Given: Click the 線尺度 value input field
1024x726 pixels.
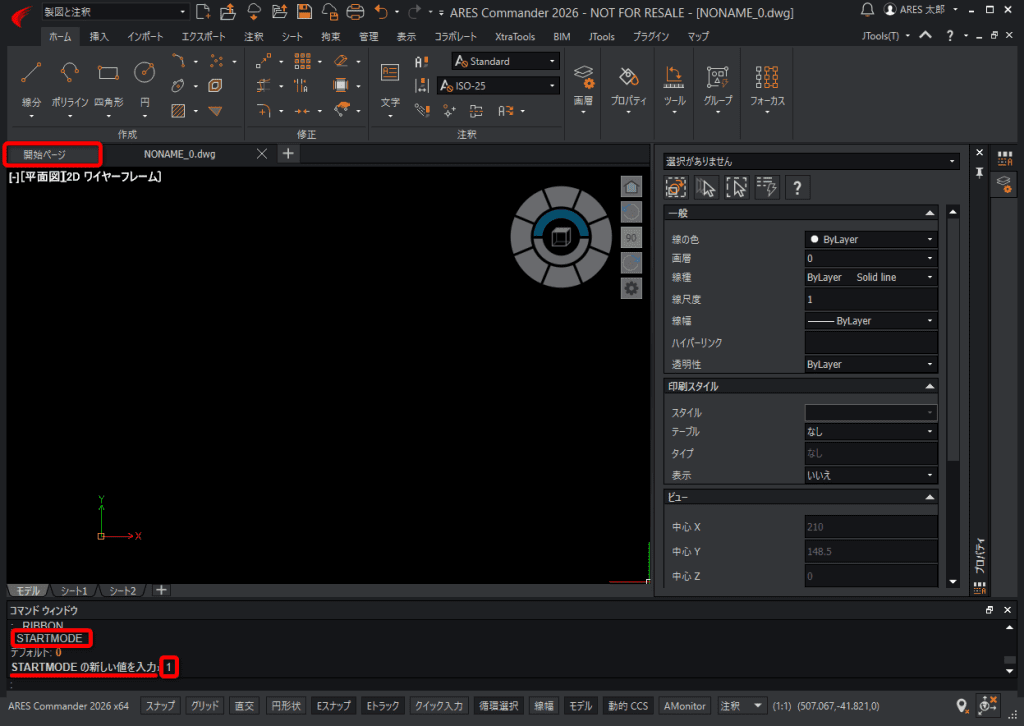Looking at the screenshot, I should [x=870, y=299].
